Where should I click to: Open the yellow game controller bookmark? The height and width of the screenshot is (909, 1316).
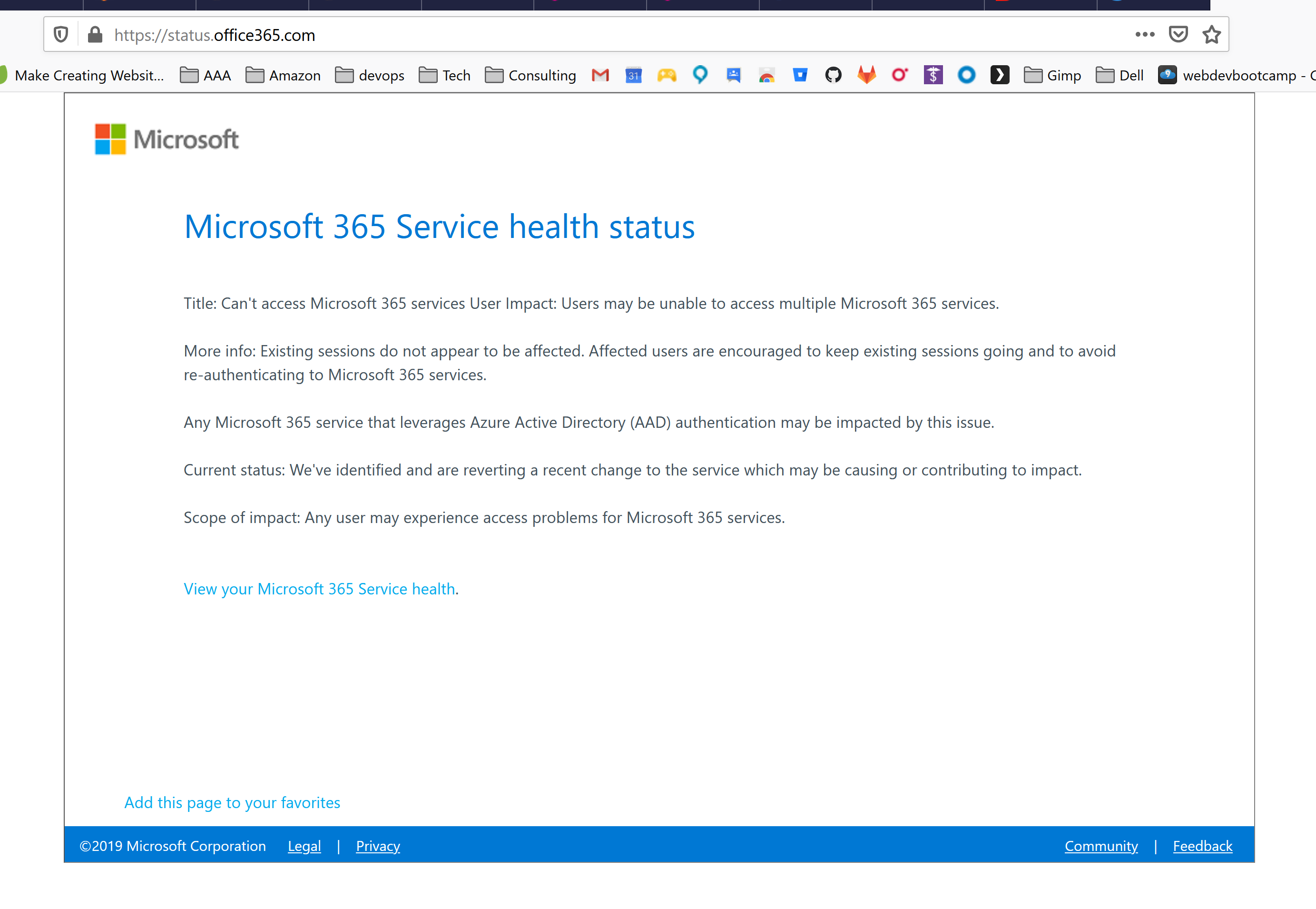pos(667,75)
